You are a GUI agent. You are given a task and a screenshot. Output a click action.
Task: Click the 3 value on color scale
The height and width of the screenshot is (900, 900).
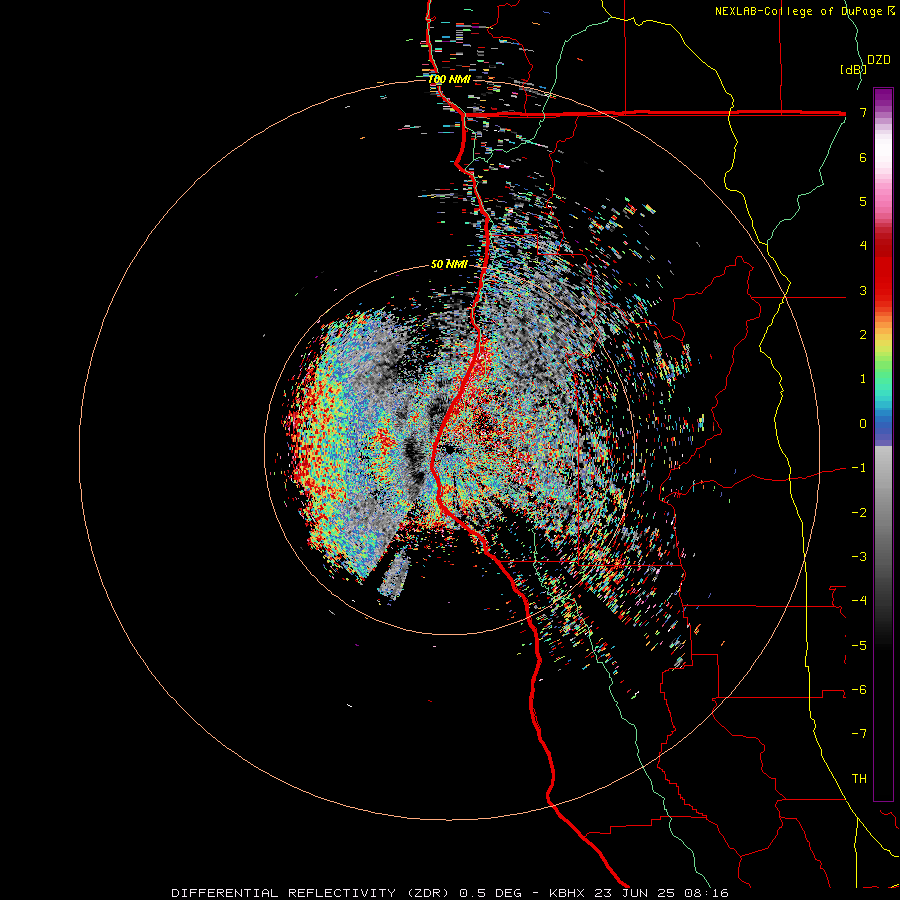863,290
